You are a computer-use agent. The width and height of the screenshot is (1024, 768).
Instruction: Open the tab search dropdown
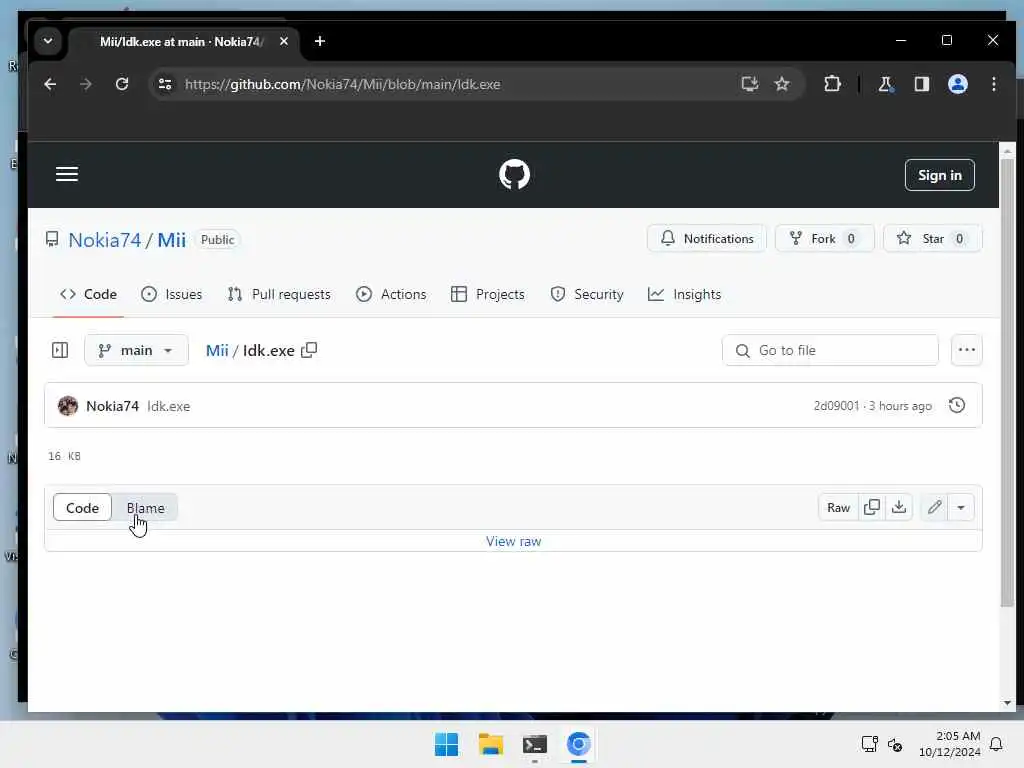tap(48, 41)
